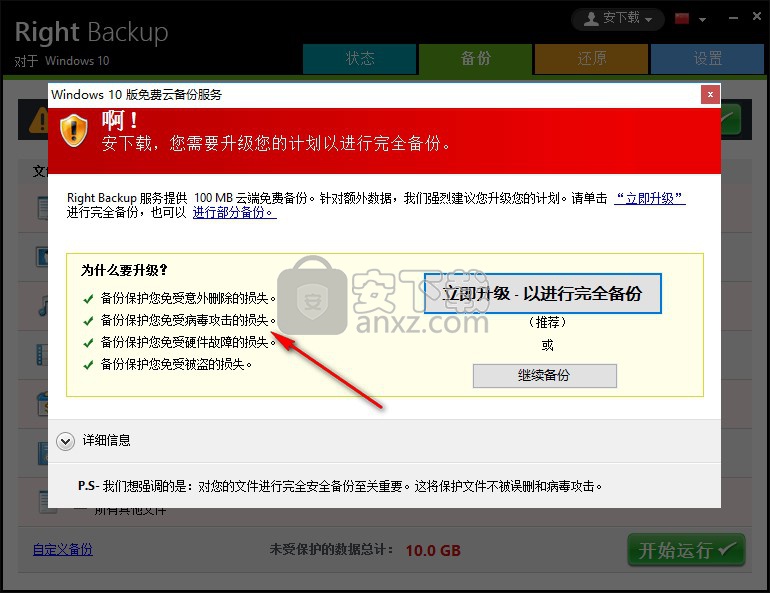Click the green 开始运行 button
The height and width of the screenshot is (593, 770).
pyautogui.click(x=686, y=550)
